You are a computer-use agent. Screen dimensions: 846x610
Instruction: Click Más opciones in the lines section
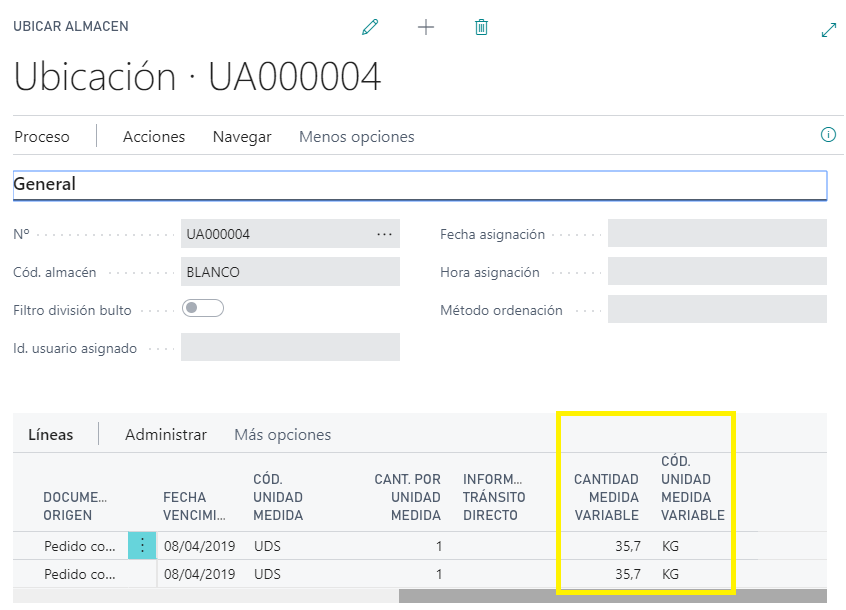(x=283, y=434)
